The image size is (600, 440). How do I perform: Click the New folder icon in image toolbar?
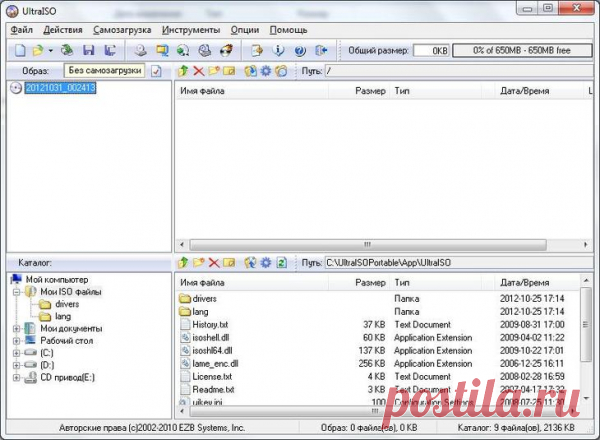[214, 71]
